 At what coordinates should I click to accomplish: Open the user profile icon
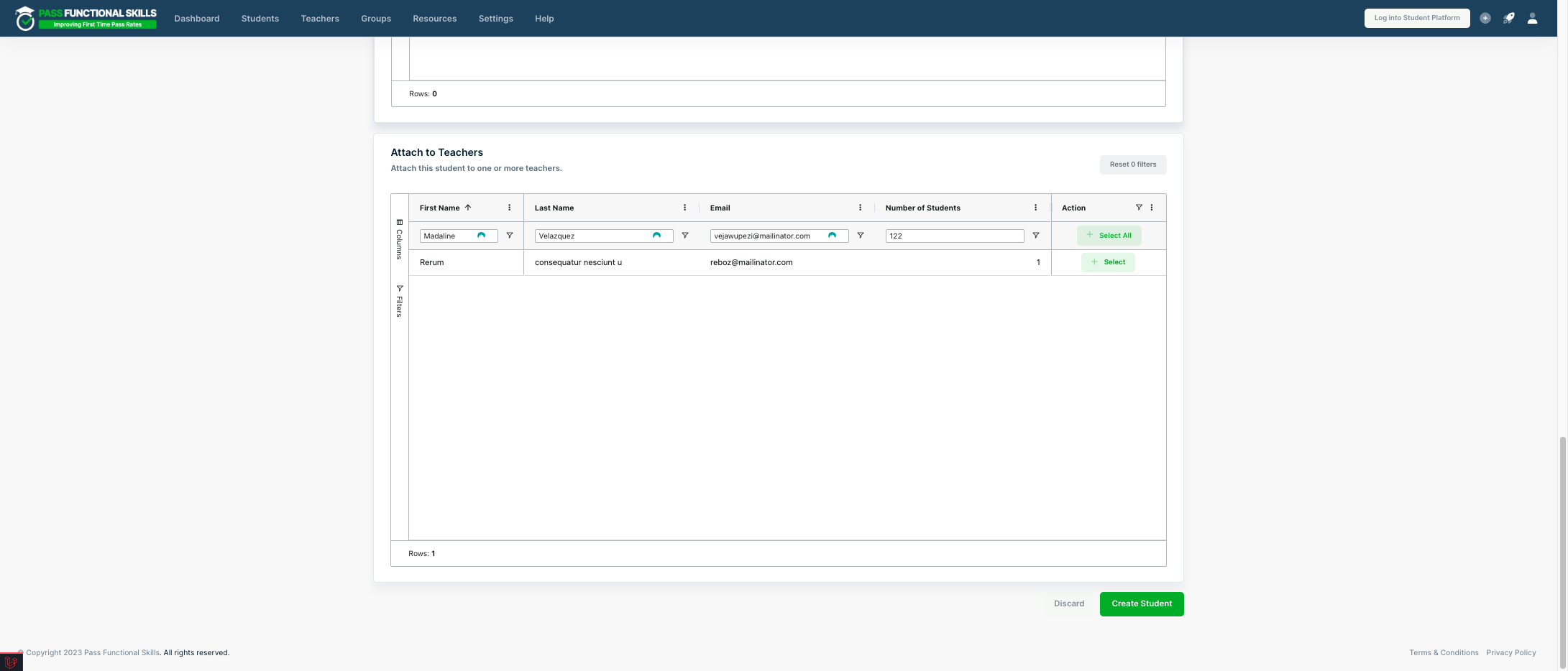click(1532, 19)
